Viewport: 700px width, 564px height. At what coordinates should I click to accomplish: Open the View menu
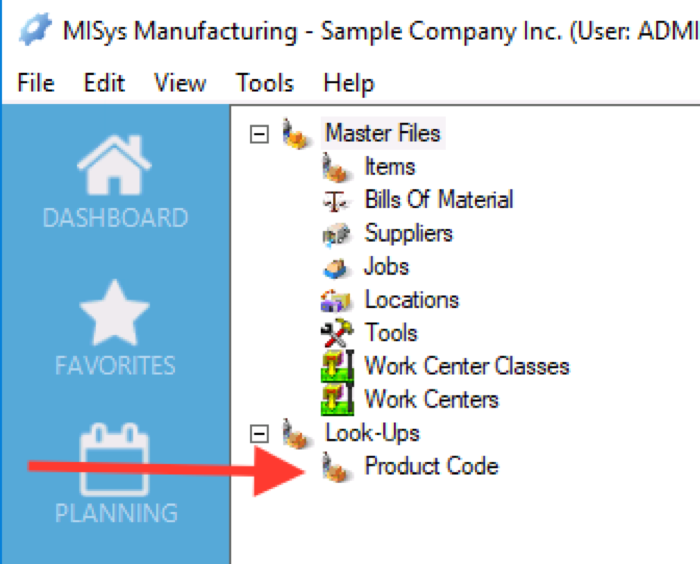(180, 83)
